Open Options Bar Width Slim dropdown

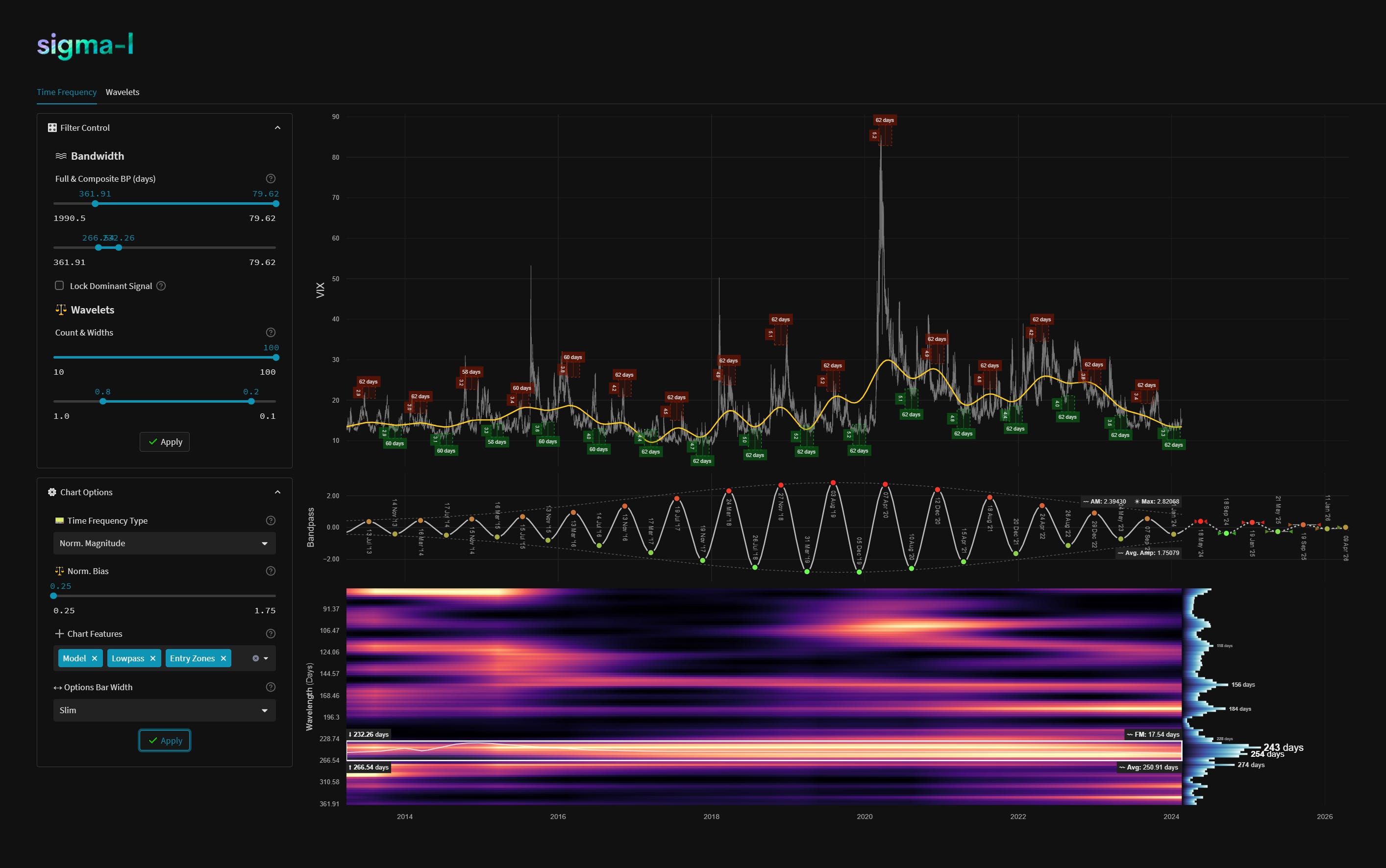(164, 710)
